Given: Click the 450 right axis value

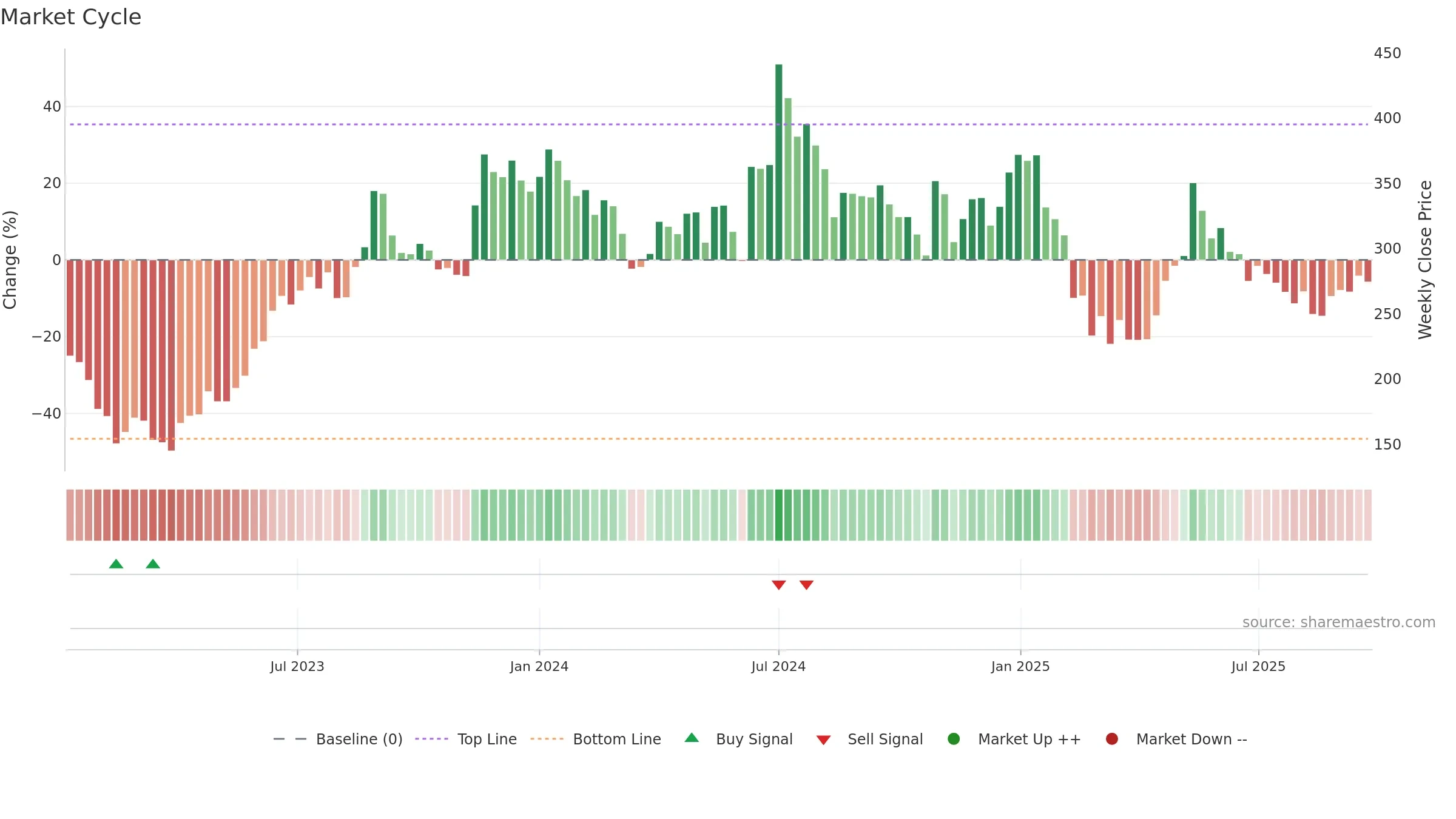Looking at the screenshot, I should pyautogui.click(x=1387, y=53).
